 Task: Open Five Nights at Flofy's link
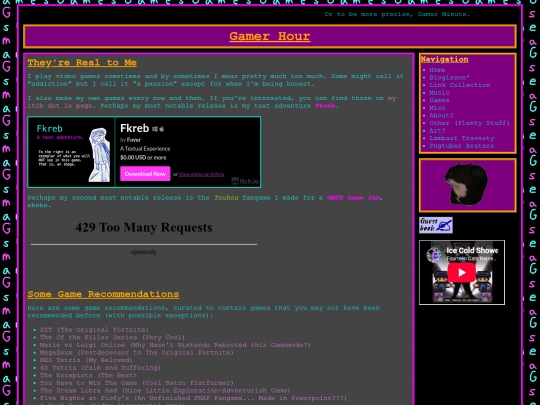pyautogui.click(x=193, y=398)
